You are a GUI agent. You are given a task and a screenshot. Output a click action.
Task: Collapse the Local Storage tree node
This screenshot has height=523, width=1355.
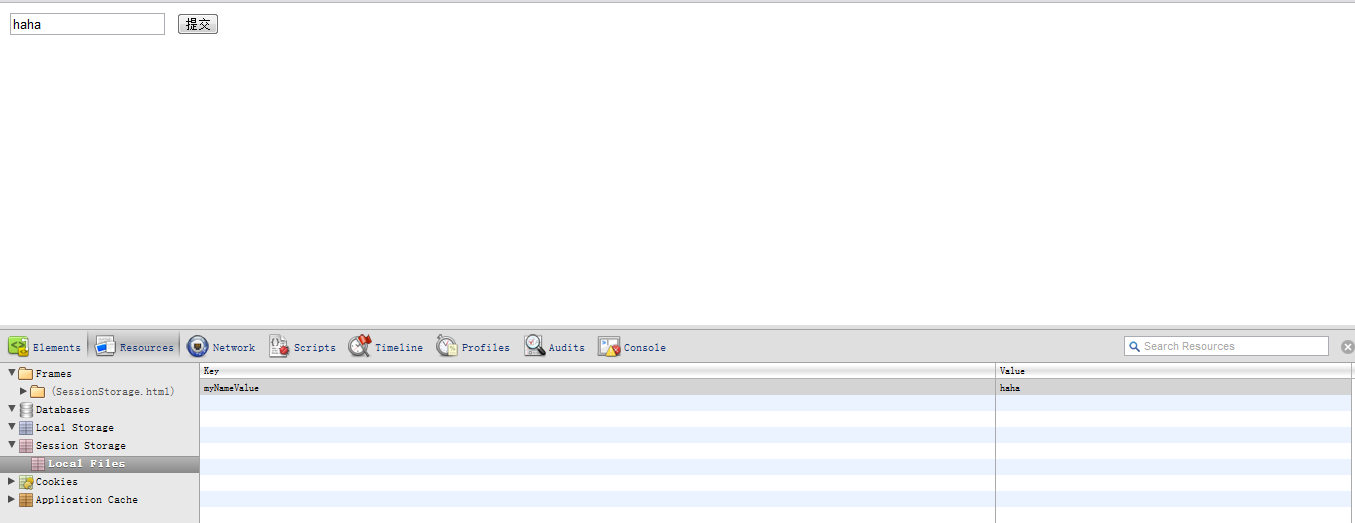point(12,427)
